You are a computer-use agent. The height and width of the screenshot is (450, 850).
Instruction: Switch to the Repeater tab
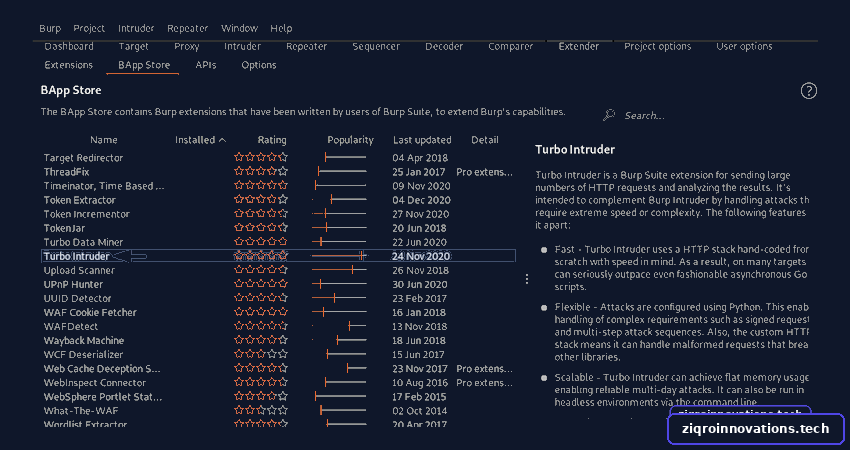pos(306,47)
